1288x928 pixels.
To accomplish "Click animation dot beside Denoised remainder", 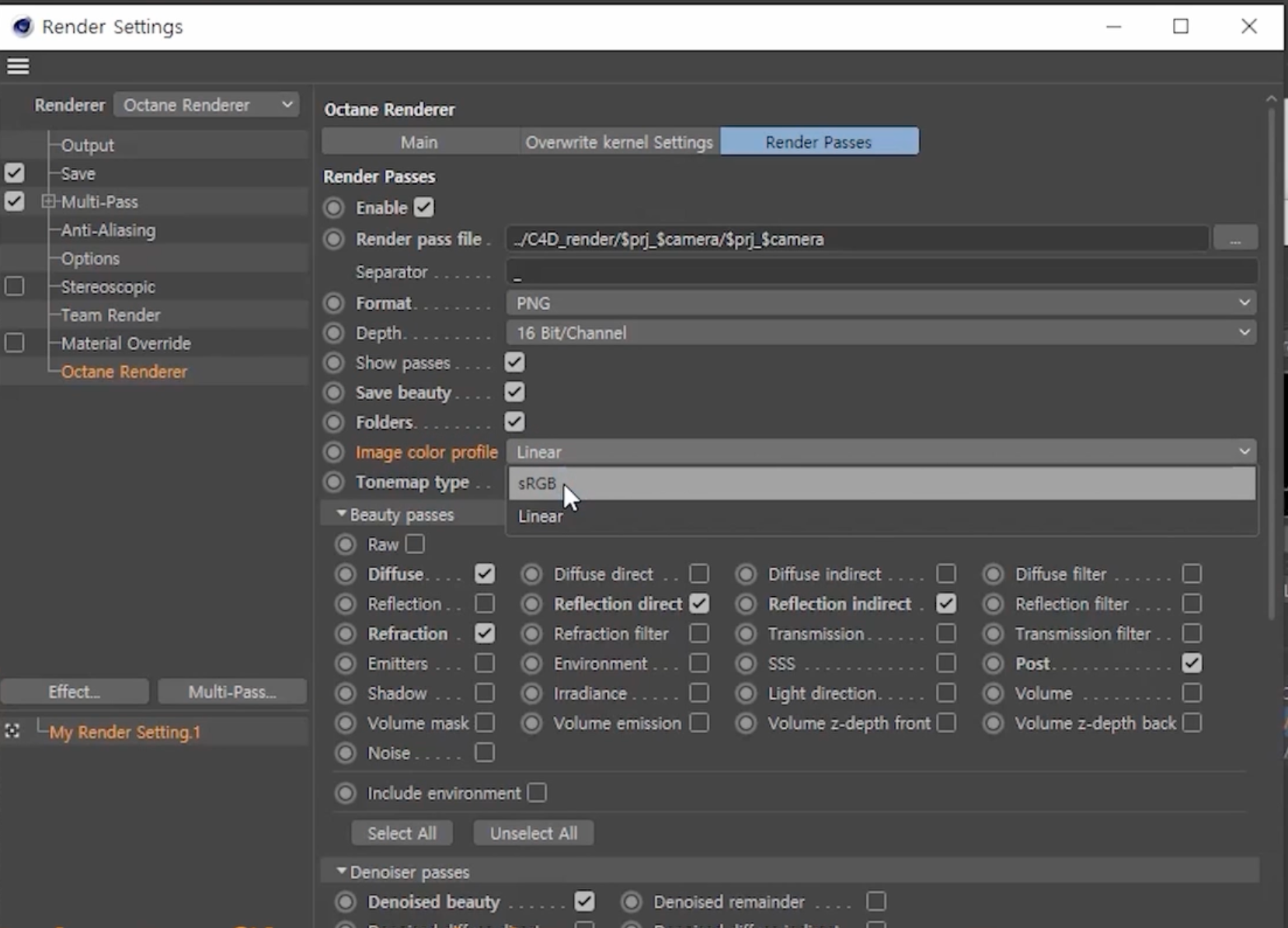I will [632, 902].
